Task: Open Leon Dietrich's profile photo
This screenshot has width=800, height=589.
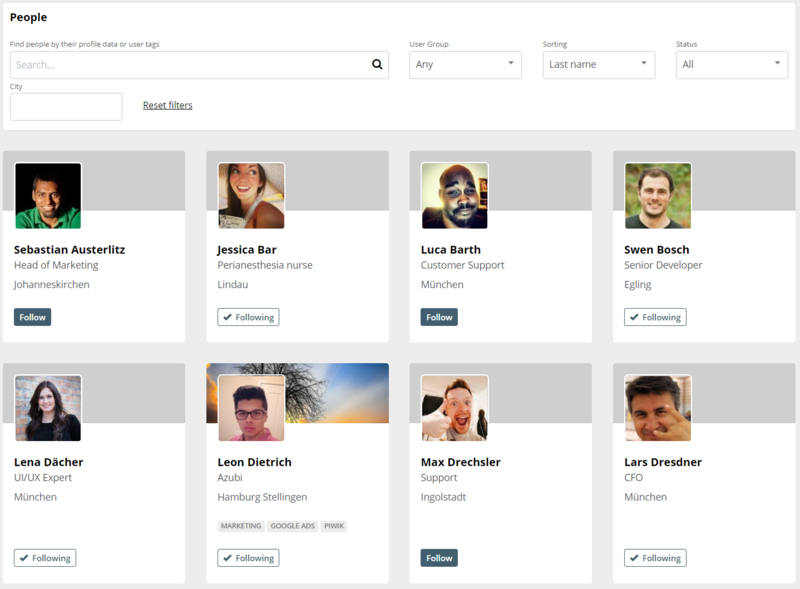Action: (251, 408)
